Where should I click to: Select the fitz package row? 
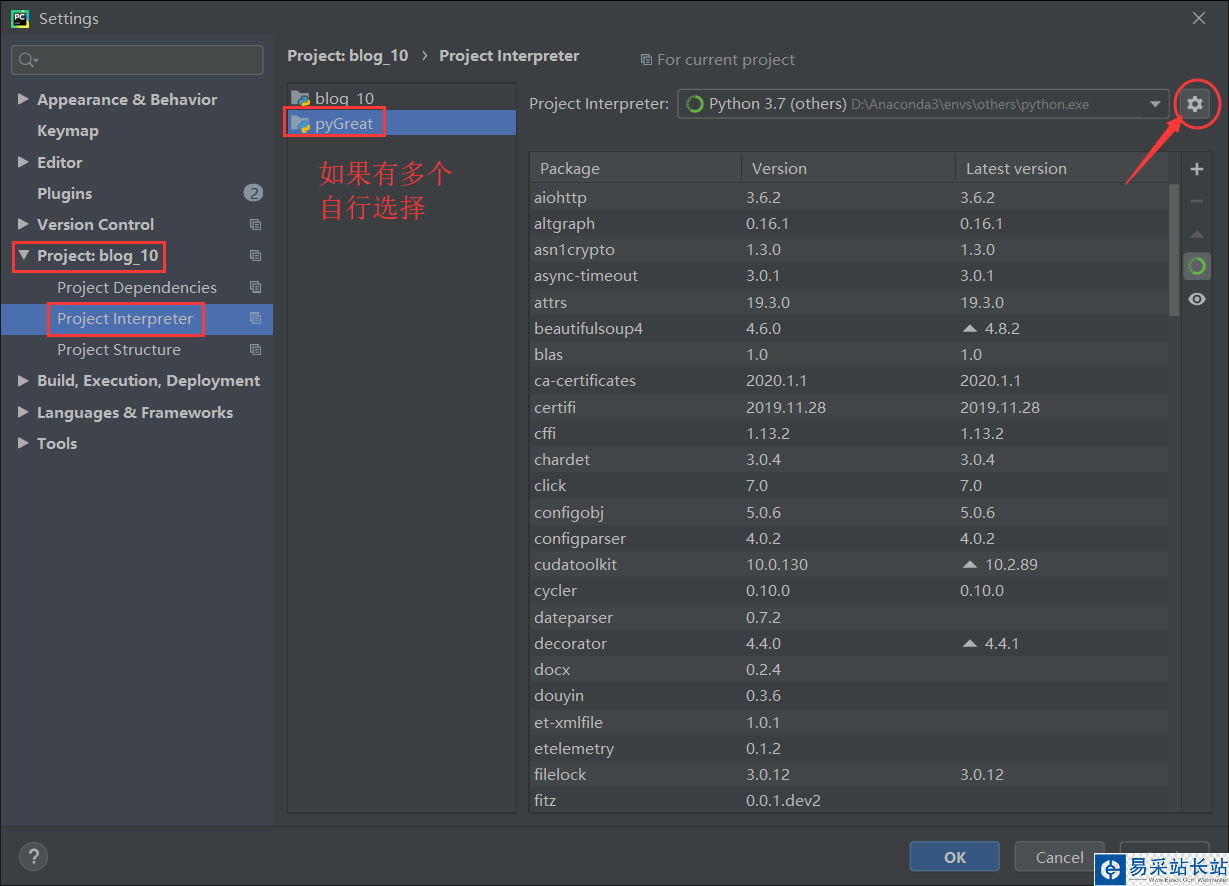pyautogui.click(x=849, y=800)
